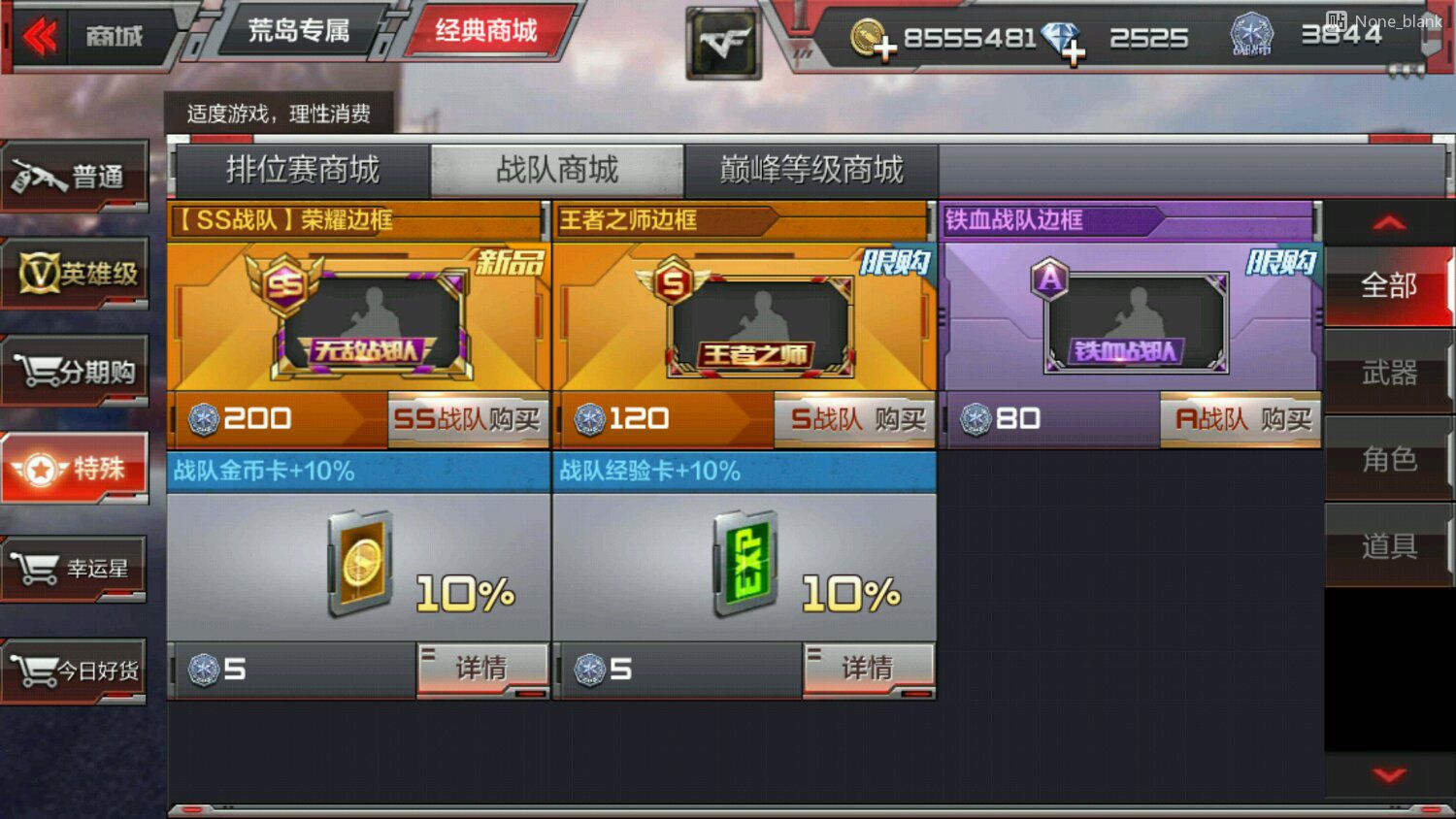Filter items by 道具 category
The height and width of the screenshot is (819, 1456).
(1389, 546)
